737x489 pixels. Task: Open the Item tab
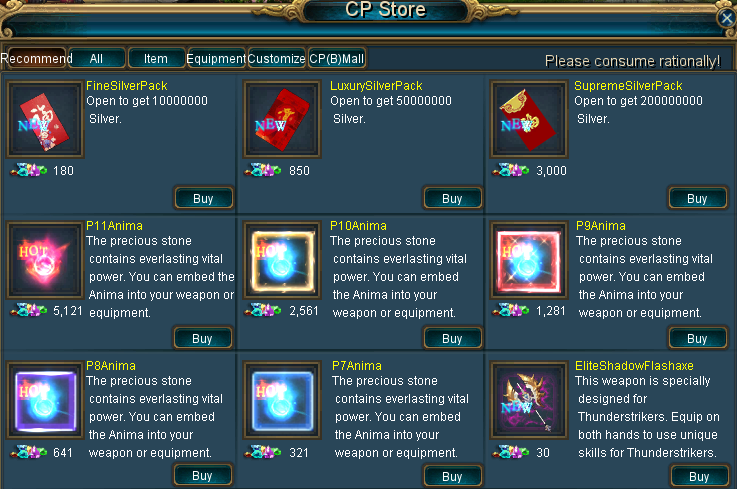(156, 58)
